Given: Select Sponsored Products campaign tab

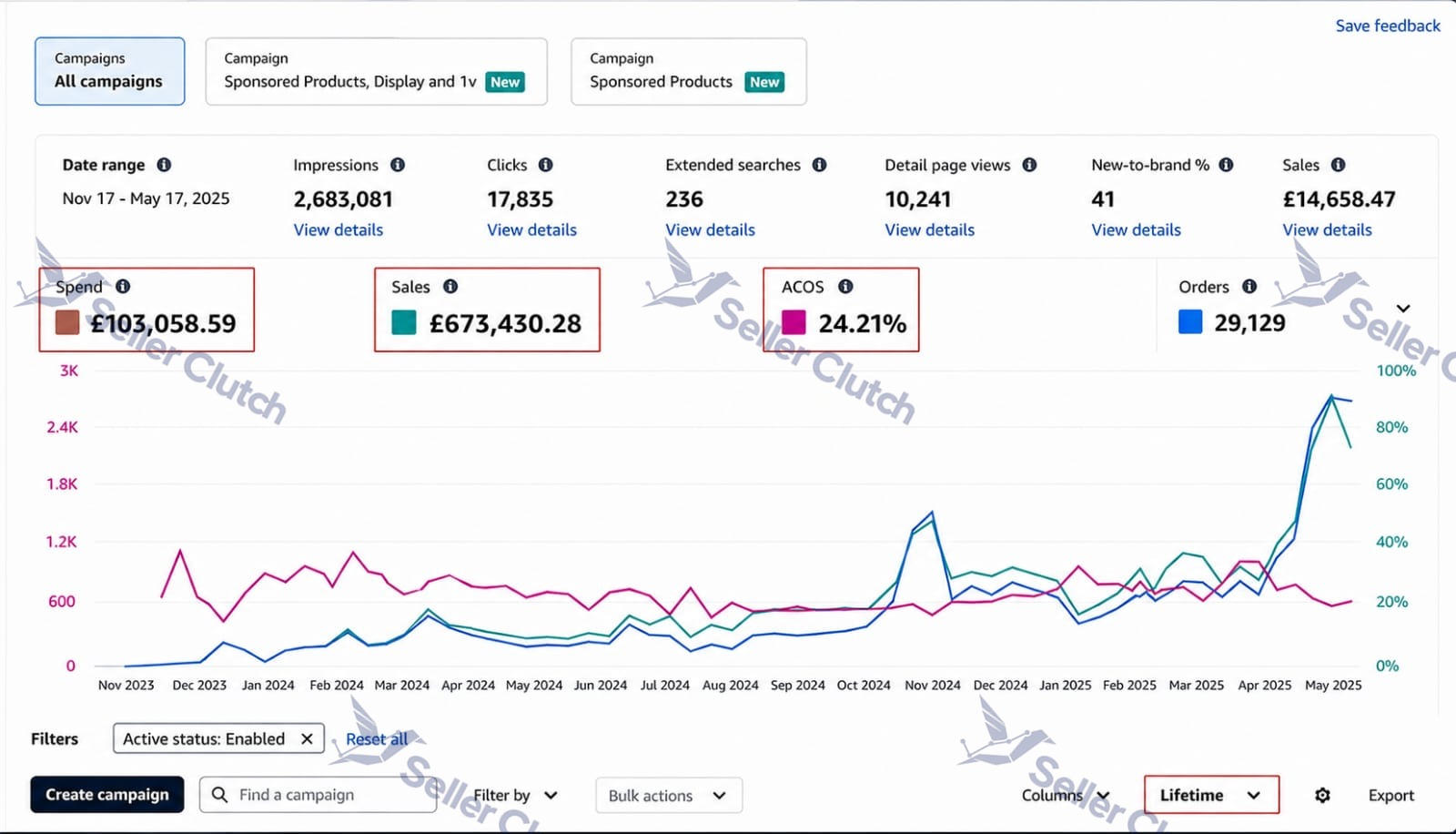Looking at the screenshot, I should [x=688, y=71].
